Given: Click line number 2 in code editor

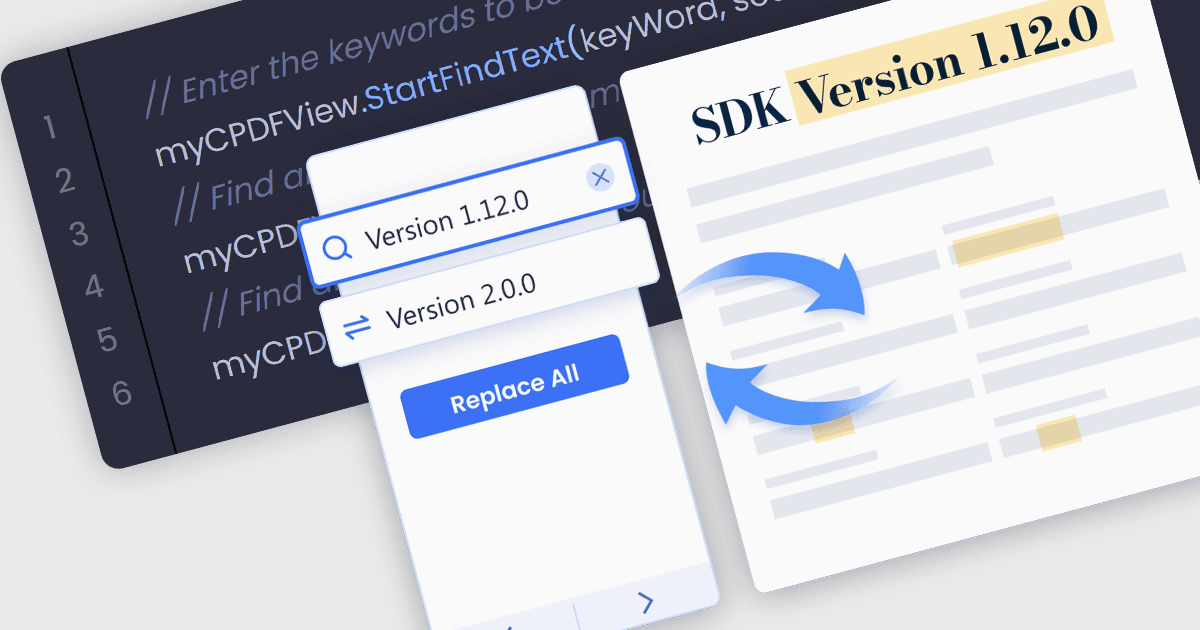Looking at the screenshot, I should tap(65, 181).
